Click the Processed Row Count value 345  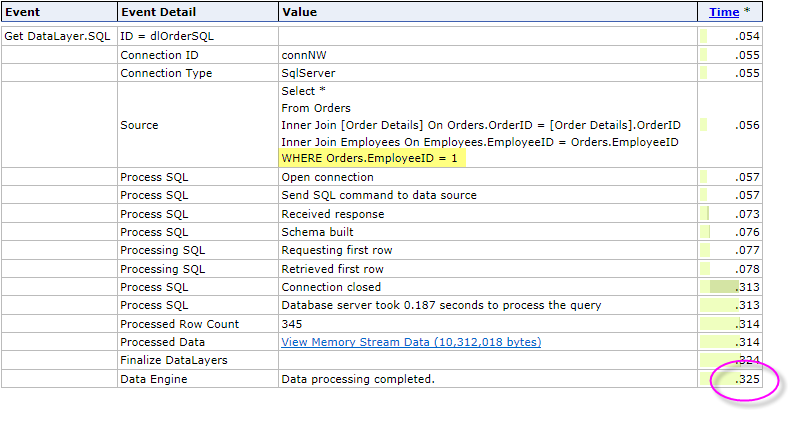(x=292, y=324)
